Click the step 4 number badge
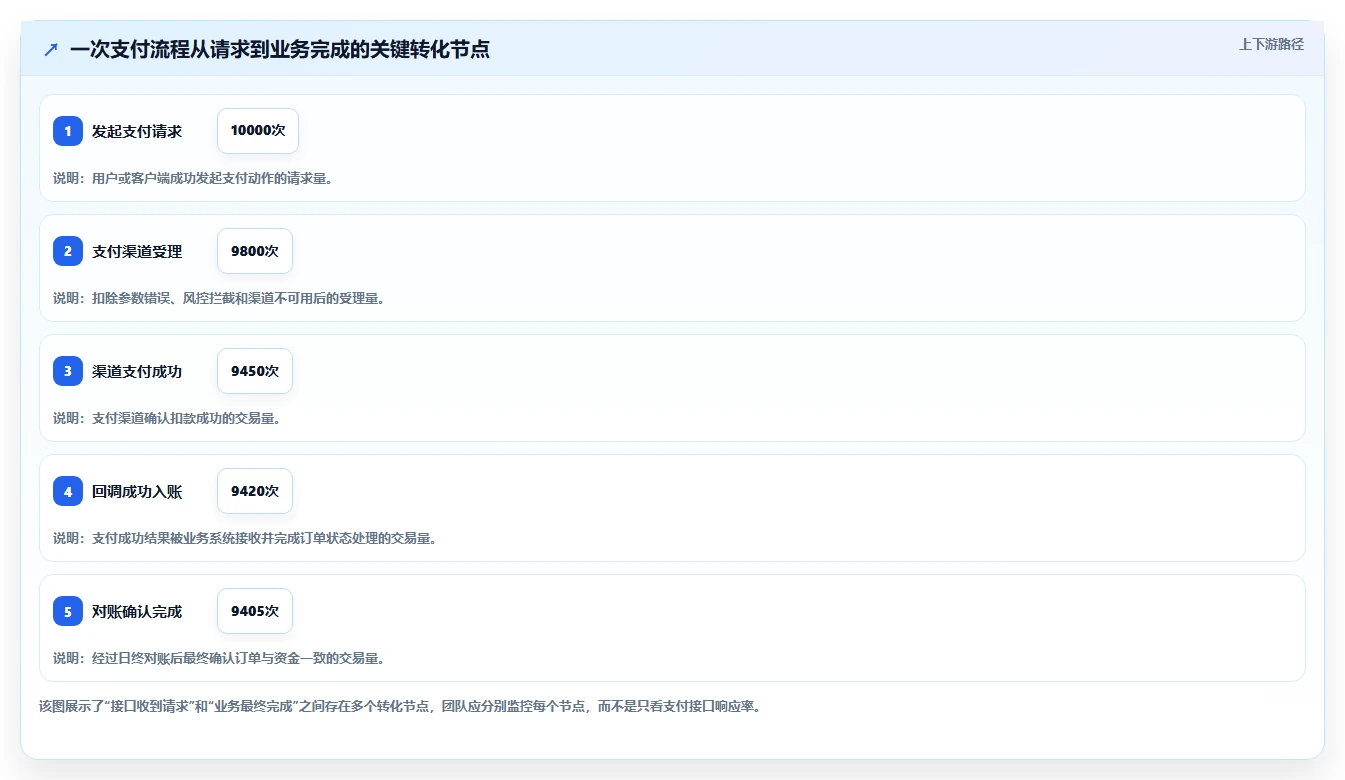The width and height of the screenshot is (1345, 780). pyautogui.click(x=68, y=491)
